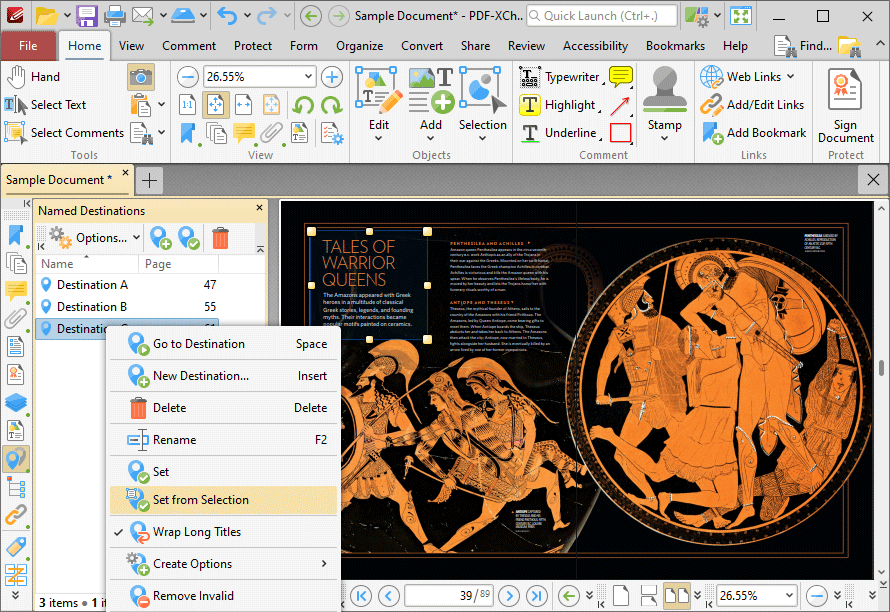Open the File menu
890x612 pixels.
(28, 46)
